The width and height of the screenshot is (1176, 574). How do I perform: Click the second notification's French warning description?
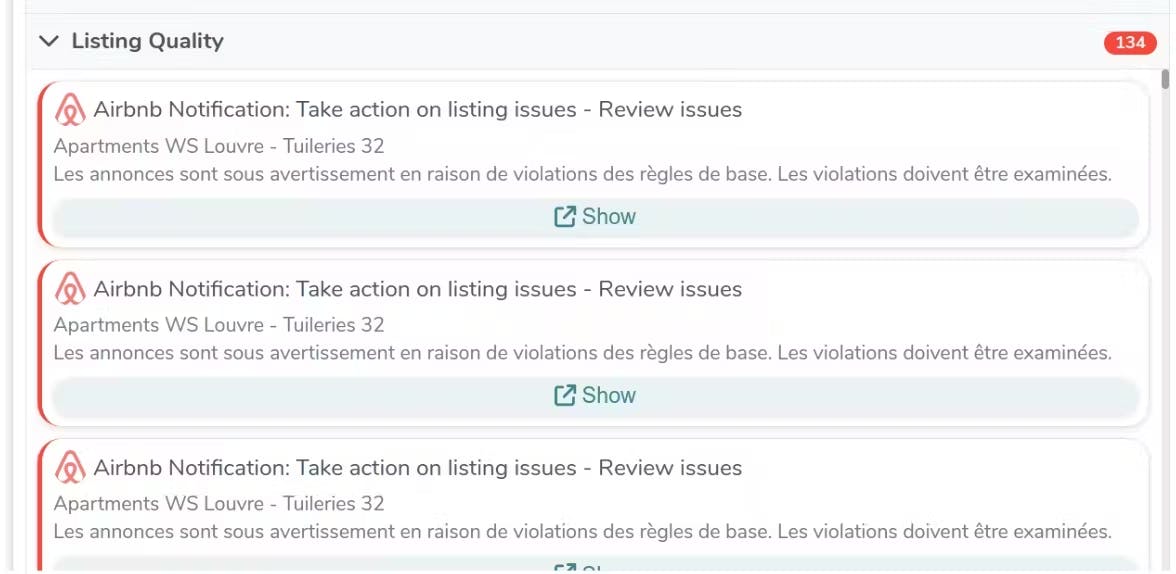582,353
